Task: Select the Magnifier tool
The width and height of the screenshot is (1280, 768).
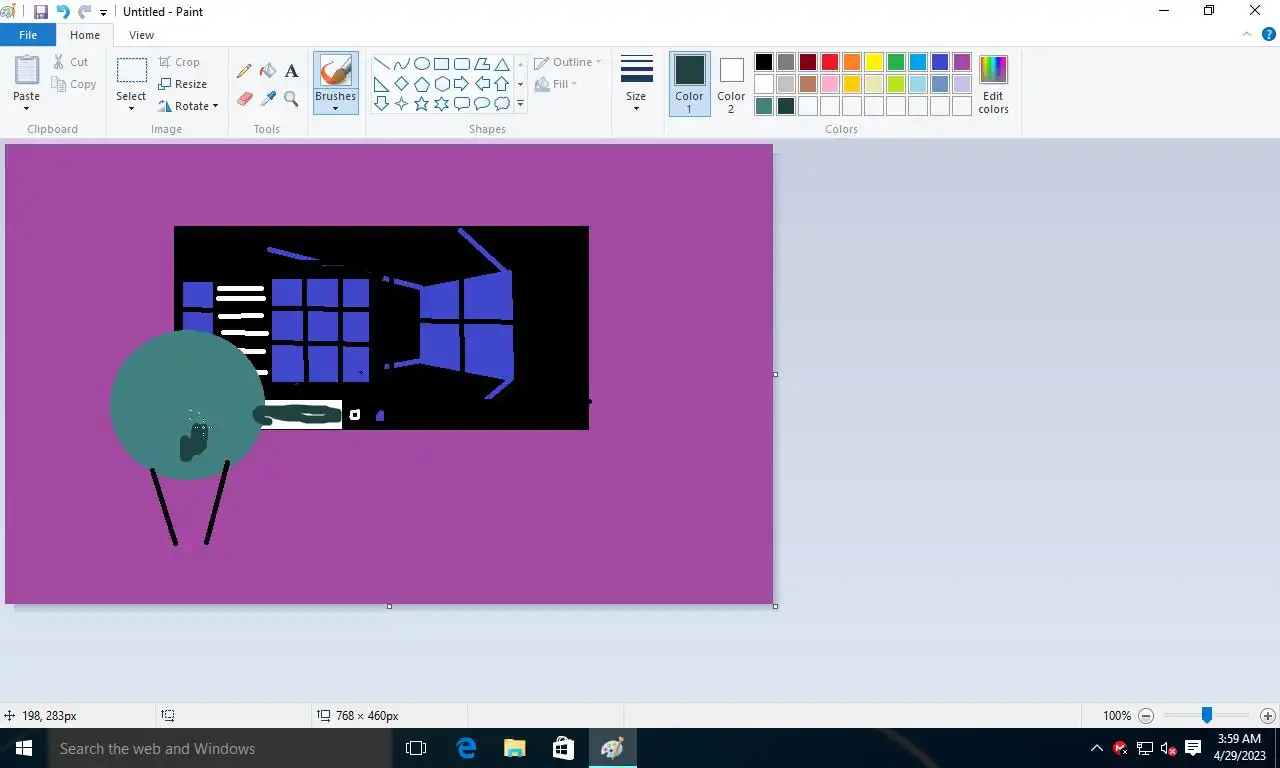Action: [291, 99]
